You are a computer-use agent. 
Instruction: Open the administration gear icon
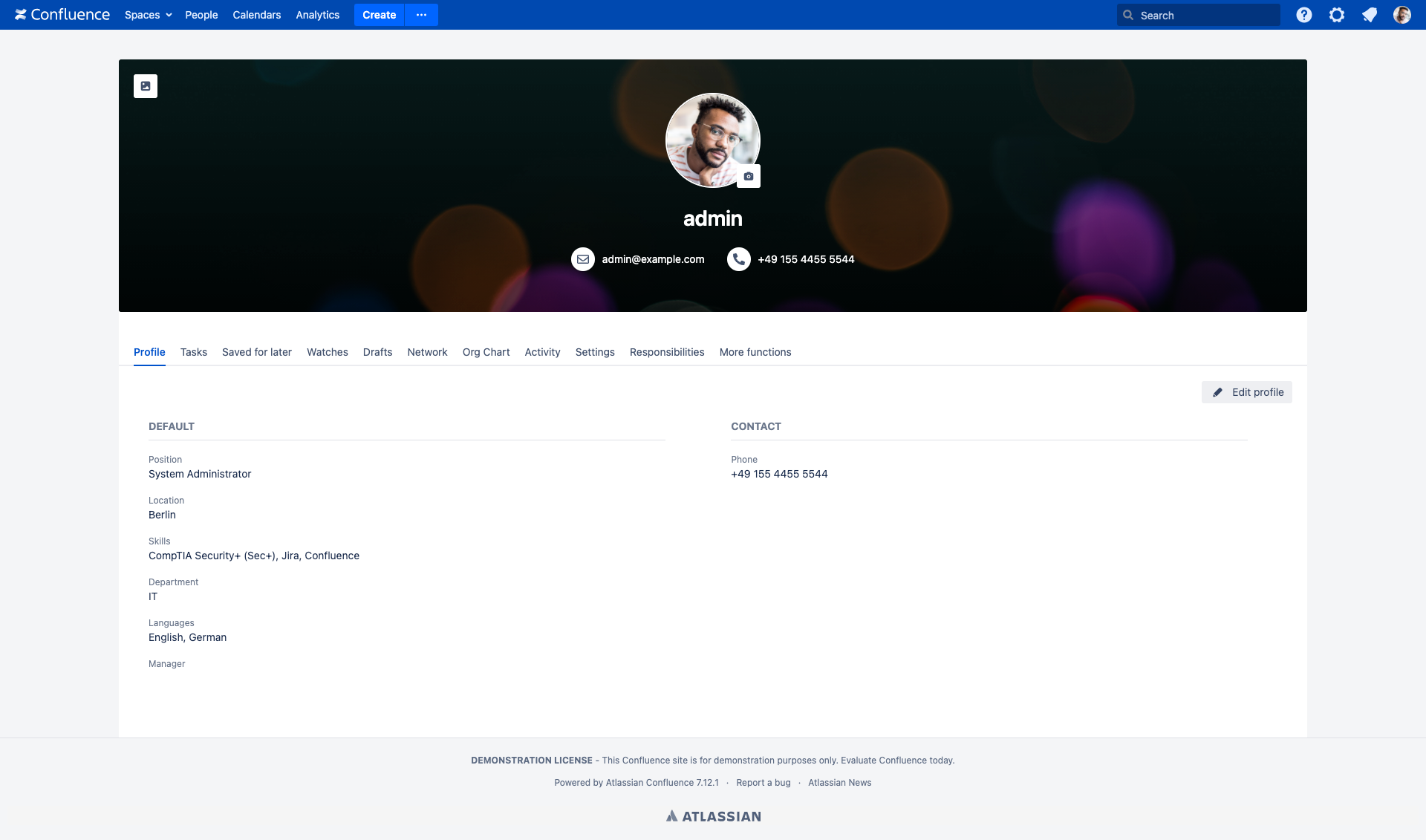(x=1337, y=15)
